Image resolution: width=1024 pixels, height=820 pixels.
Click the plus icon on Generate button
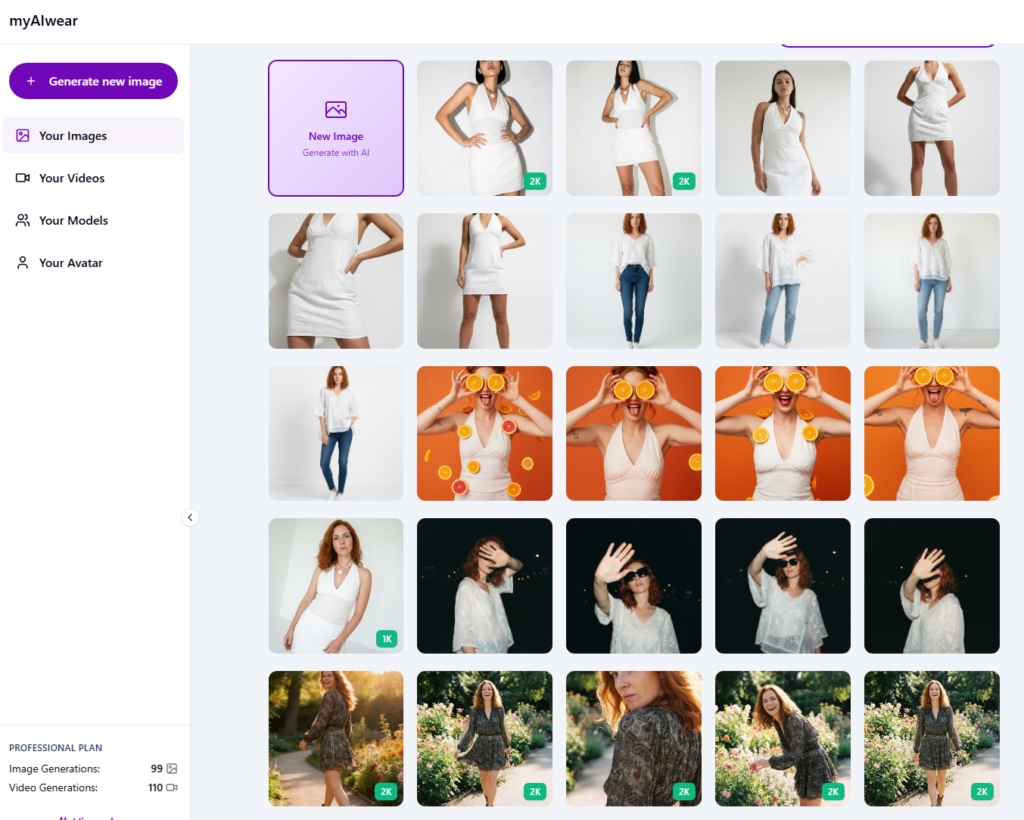[31, 82]
